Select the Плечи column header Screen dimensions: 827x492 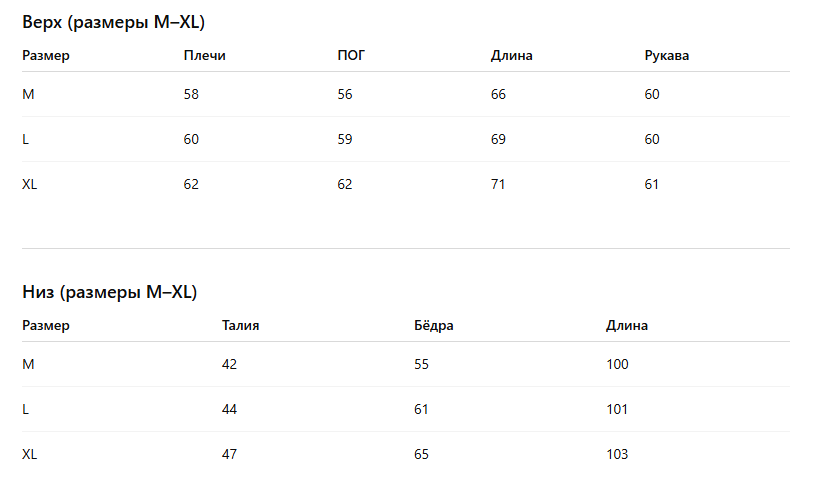[x=205, y=55]
